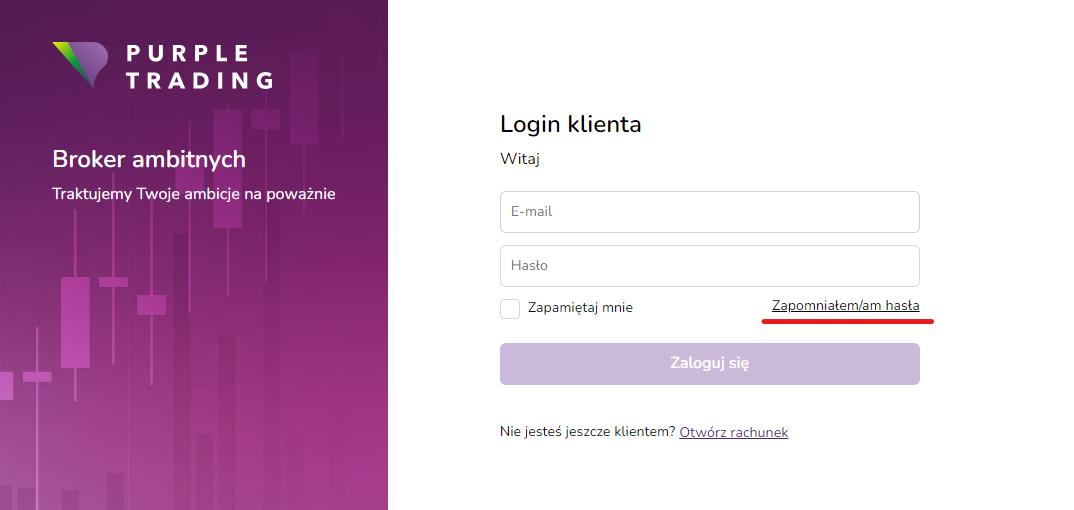Click the word PURPLE in the logo
1074x510 pixels.
187,53
